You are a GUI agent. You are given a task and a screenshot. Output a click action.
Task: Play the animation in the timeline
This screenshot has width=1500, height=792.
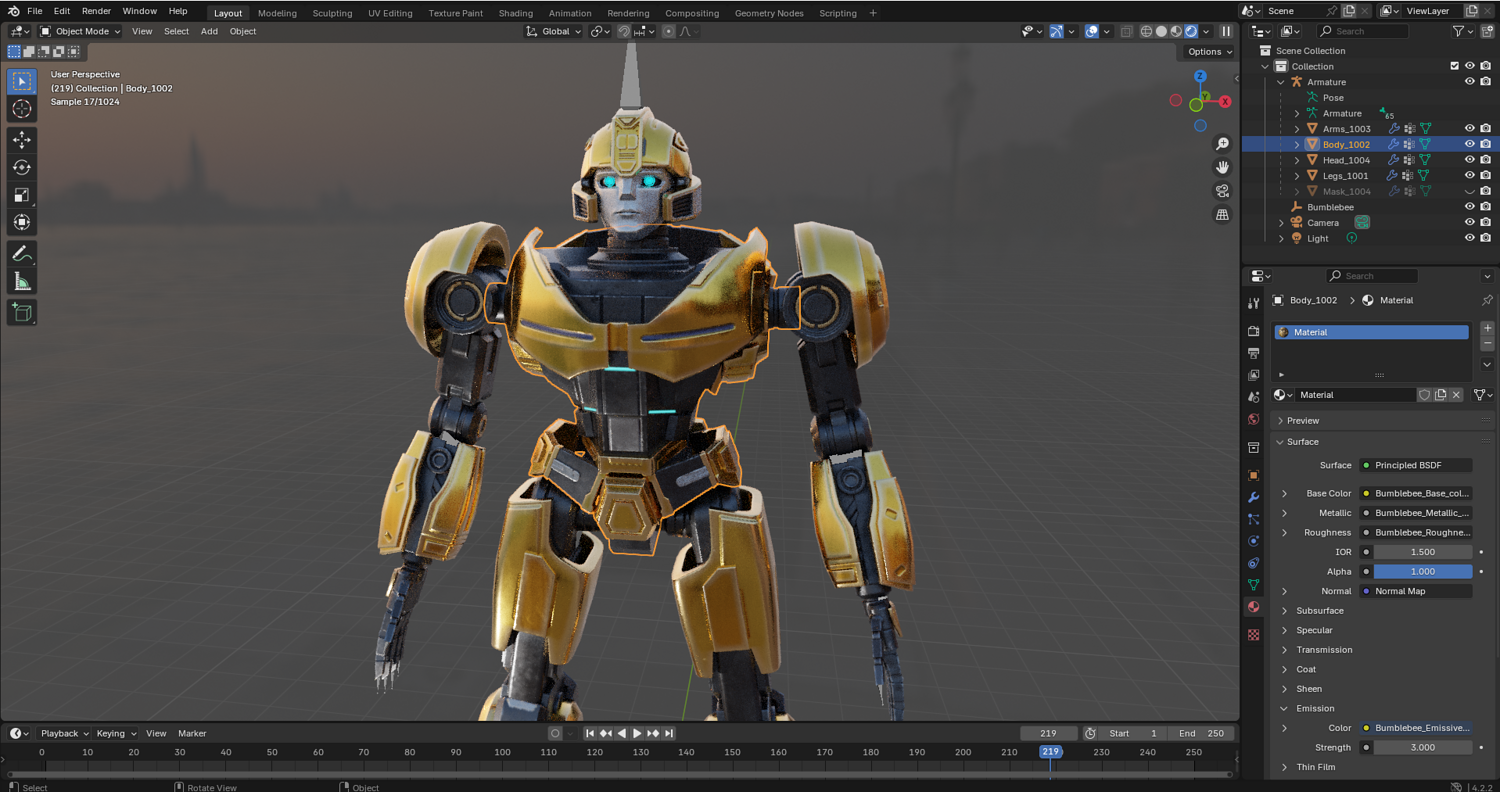[637, 733]
